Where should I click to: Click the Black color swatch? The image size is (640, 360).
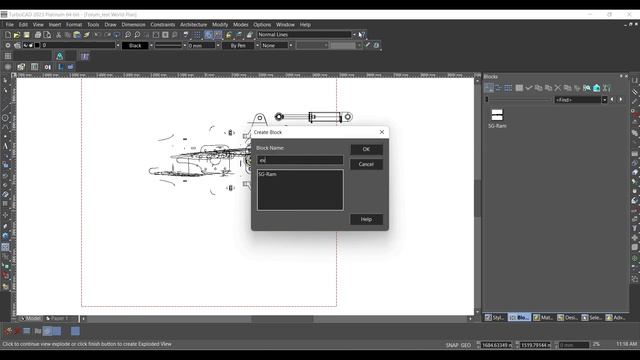click(x=135, y=46)
